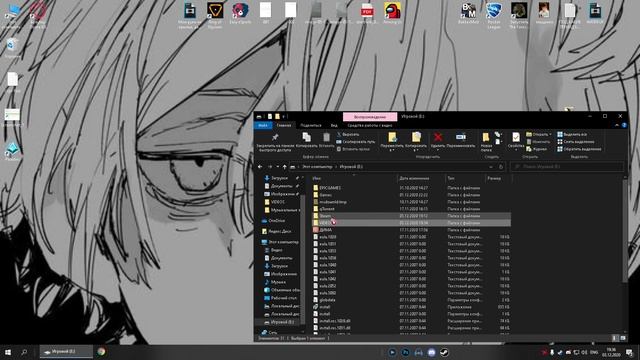Open Google Chrome from the taskbar
The width and height of the screenshot is (640, 360).
pos(101,351)
